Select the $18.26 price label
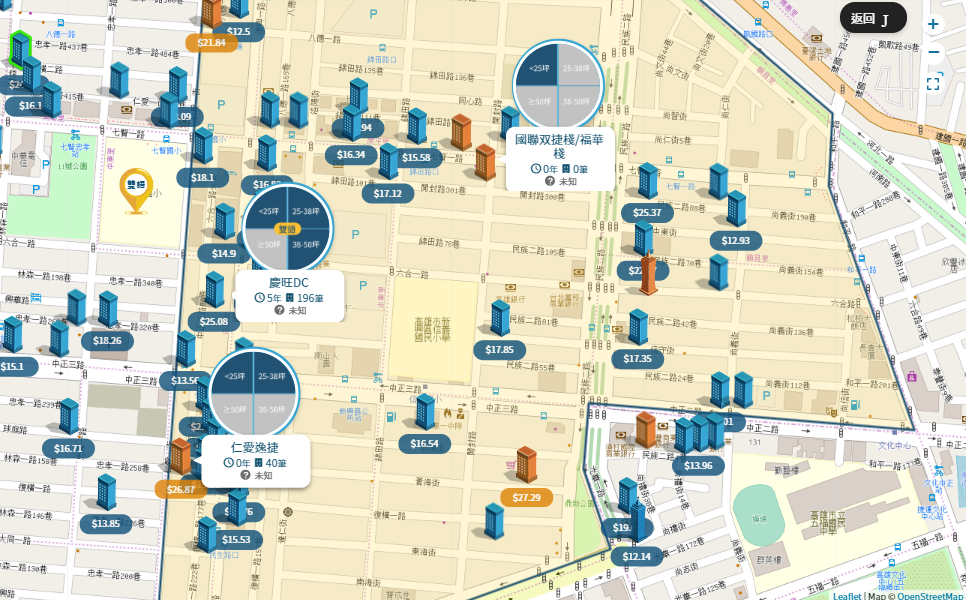 (107, 340)
